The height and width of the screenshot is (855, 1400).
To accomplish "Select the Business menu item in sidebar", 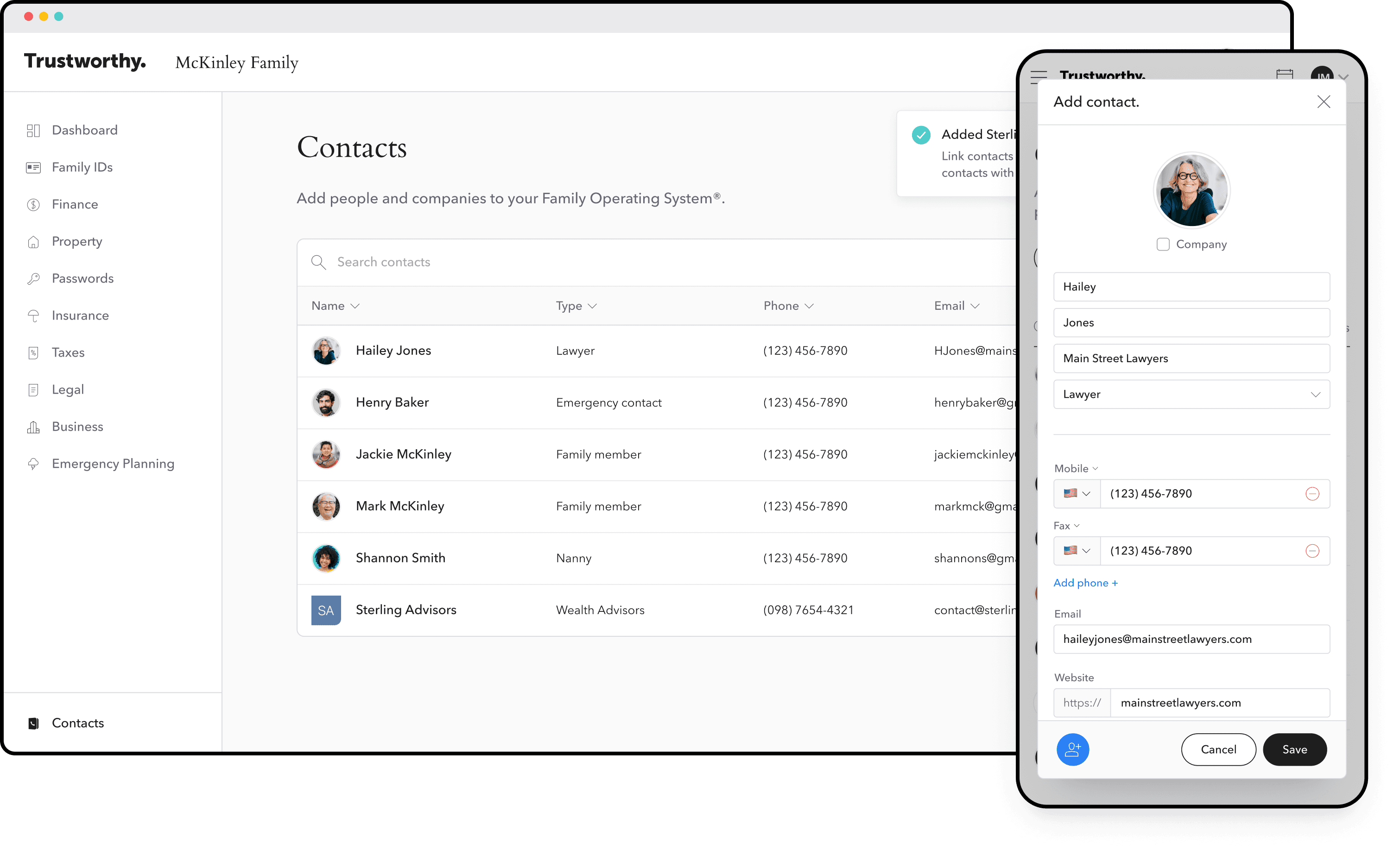I will coord(78,426).
